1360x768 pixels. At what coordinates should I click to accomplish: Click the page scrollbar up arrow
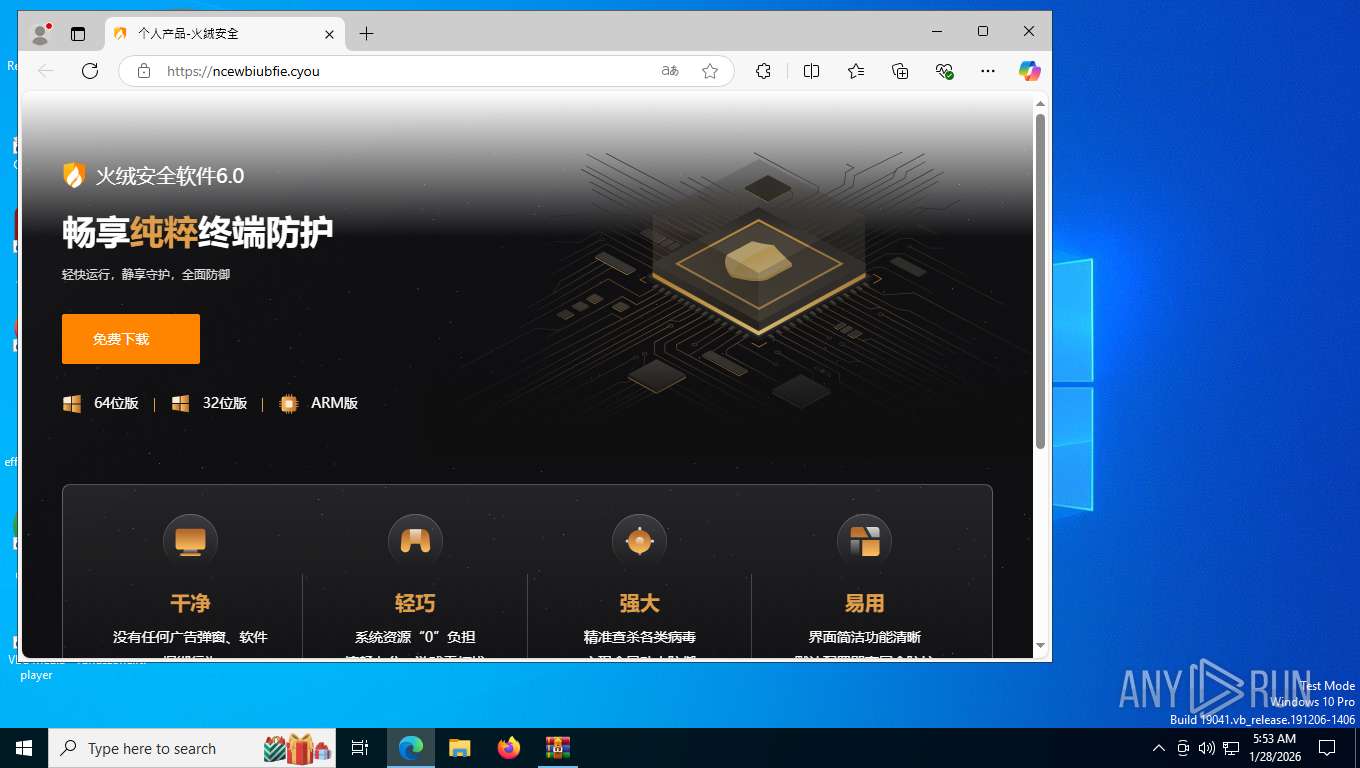[1040, 103]
